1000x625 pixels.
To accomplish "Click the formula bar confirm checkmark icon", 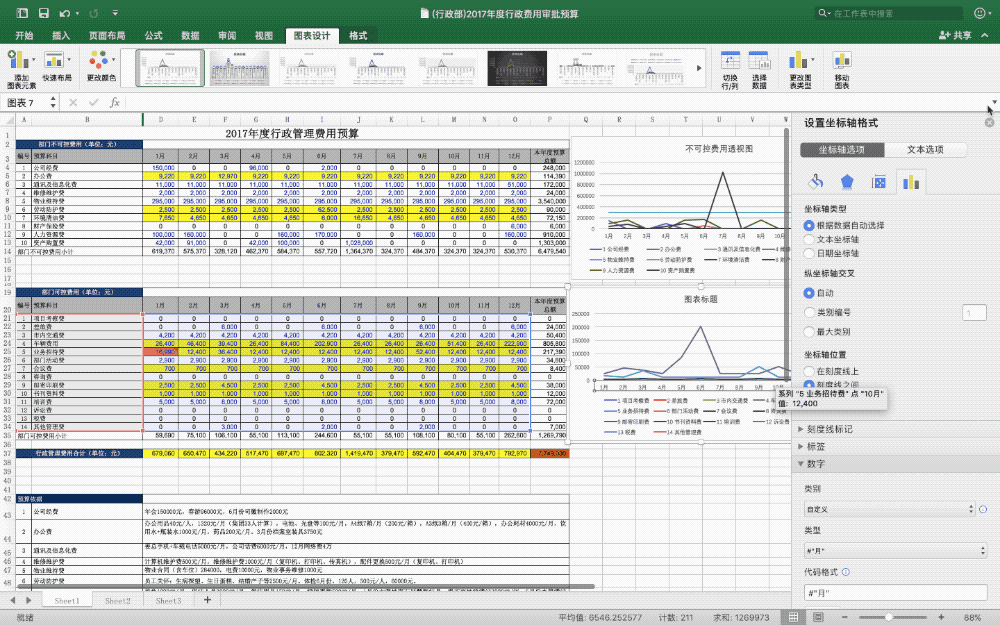I will [94, 102].
